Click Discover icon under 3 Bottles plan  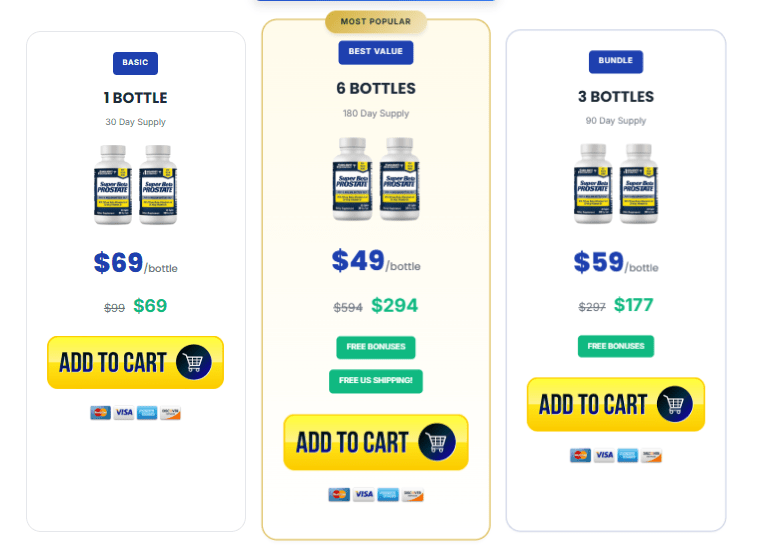pos(651,455)
